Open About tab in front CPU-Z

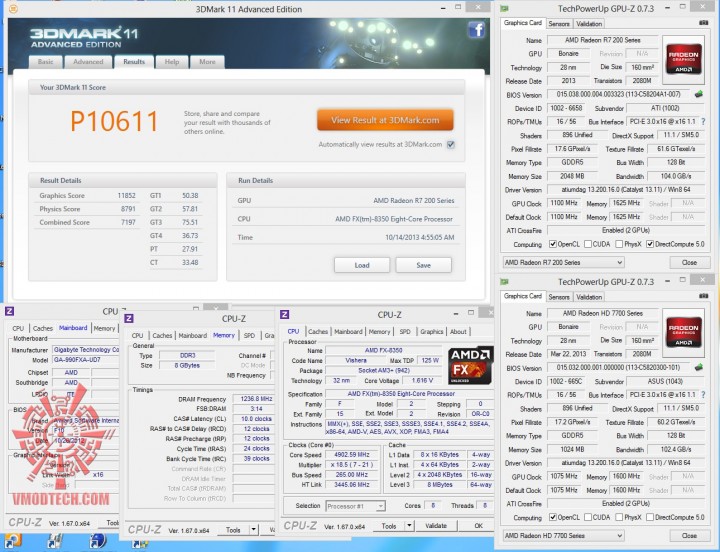458,332
